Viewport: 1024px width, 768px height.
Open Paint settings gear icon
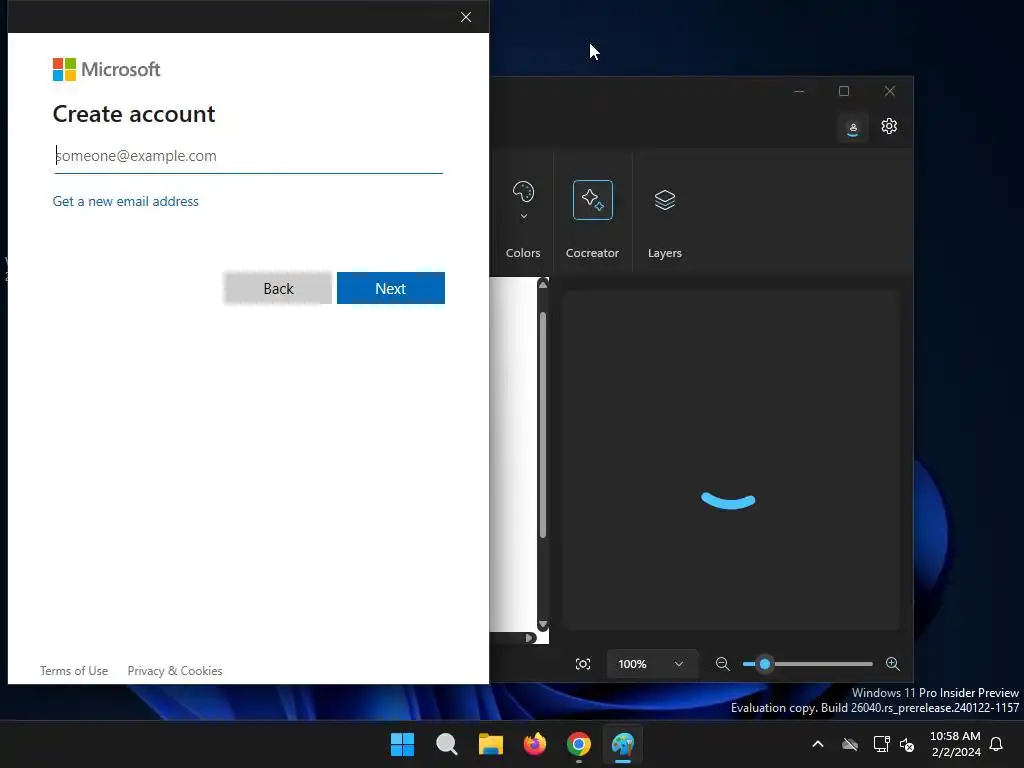tap(889, 126)
